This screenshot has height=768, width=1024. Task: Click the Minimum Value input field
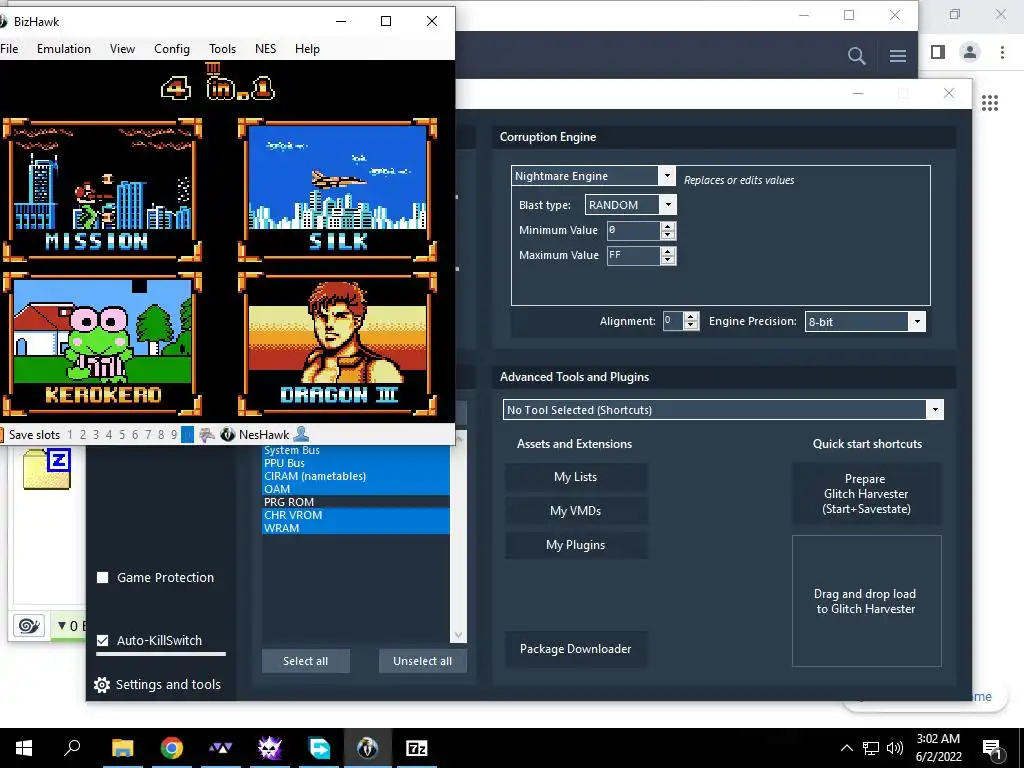click(x=633, y=230)
